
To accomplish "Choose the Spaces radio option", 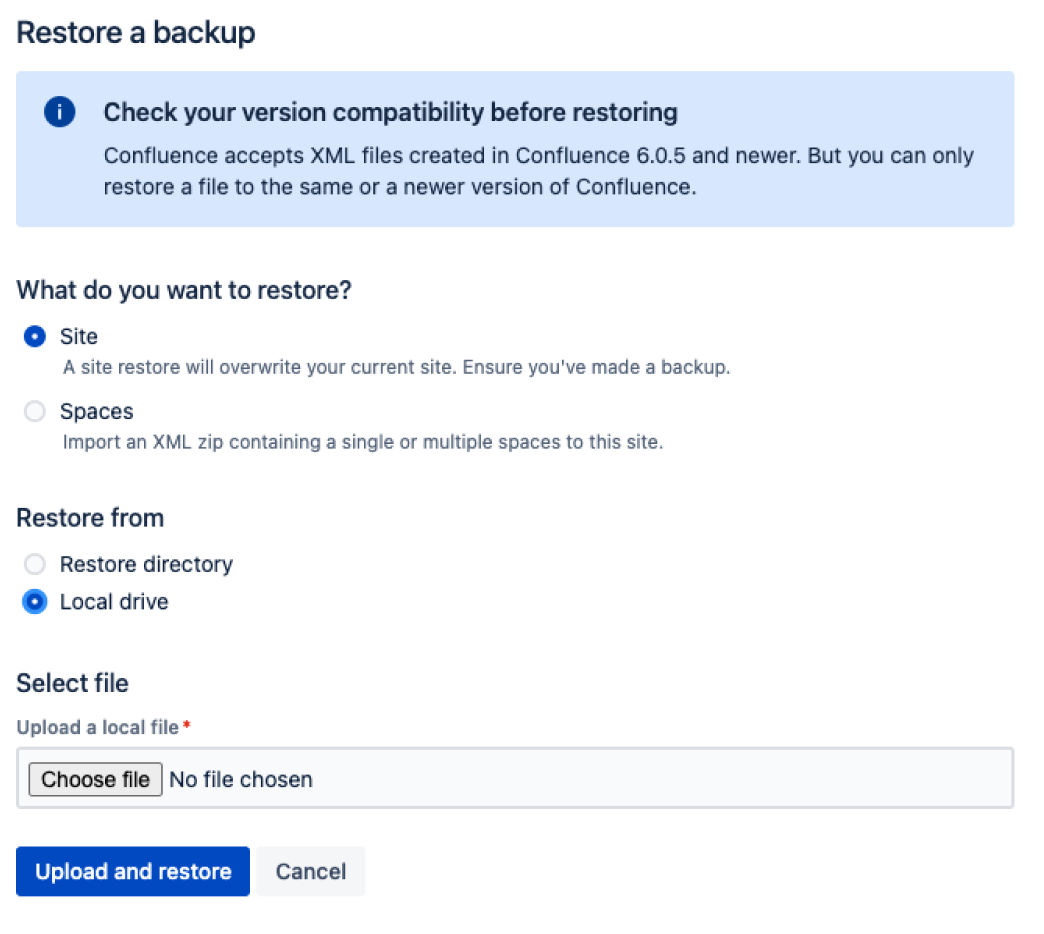I will point(35,411).
